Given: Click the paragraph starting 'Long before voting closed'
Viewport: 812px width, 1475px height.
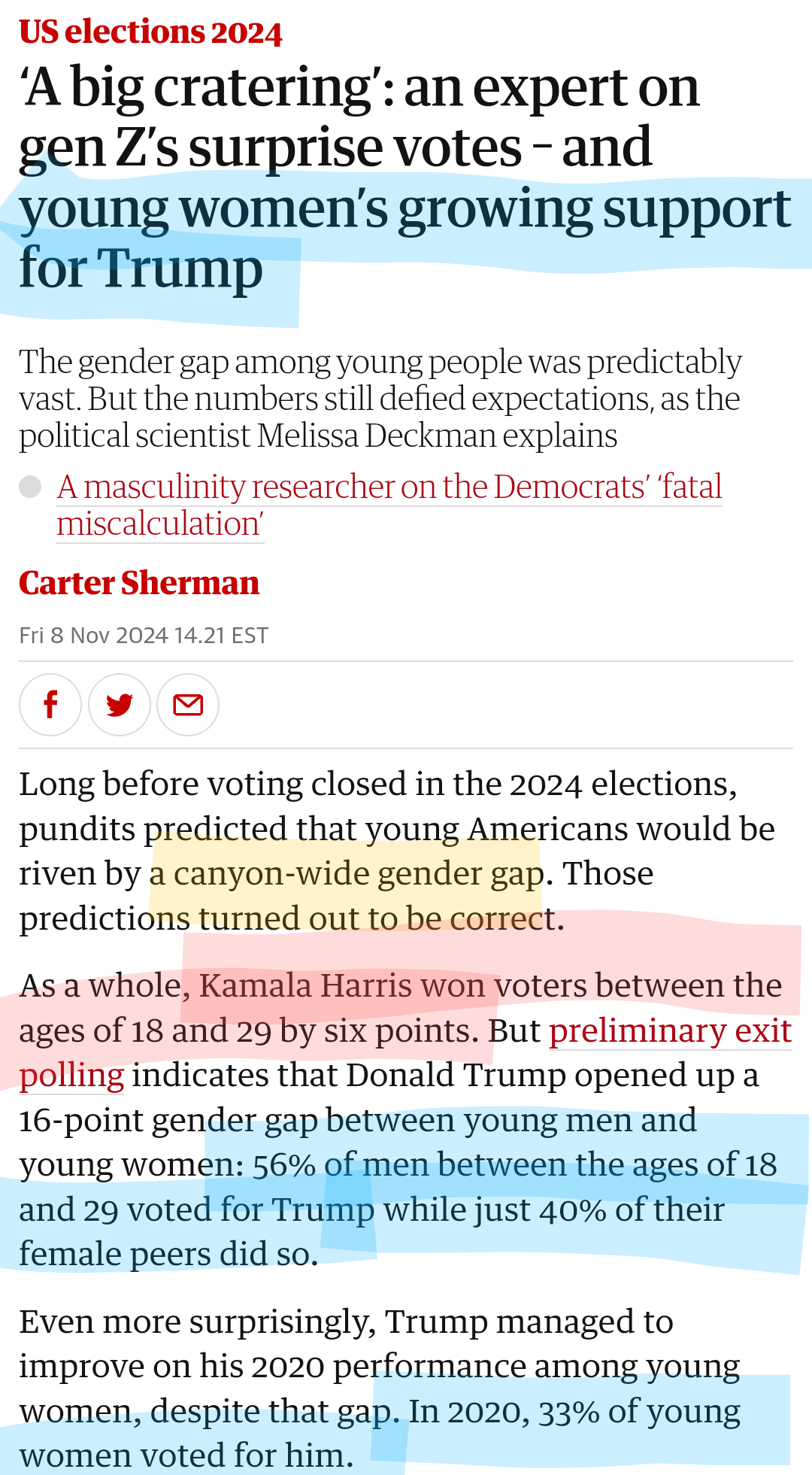Looking at the screenshot, I should (397, 851).
